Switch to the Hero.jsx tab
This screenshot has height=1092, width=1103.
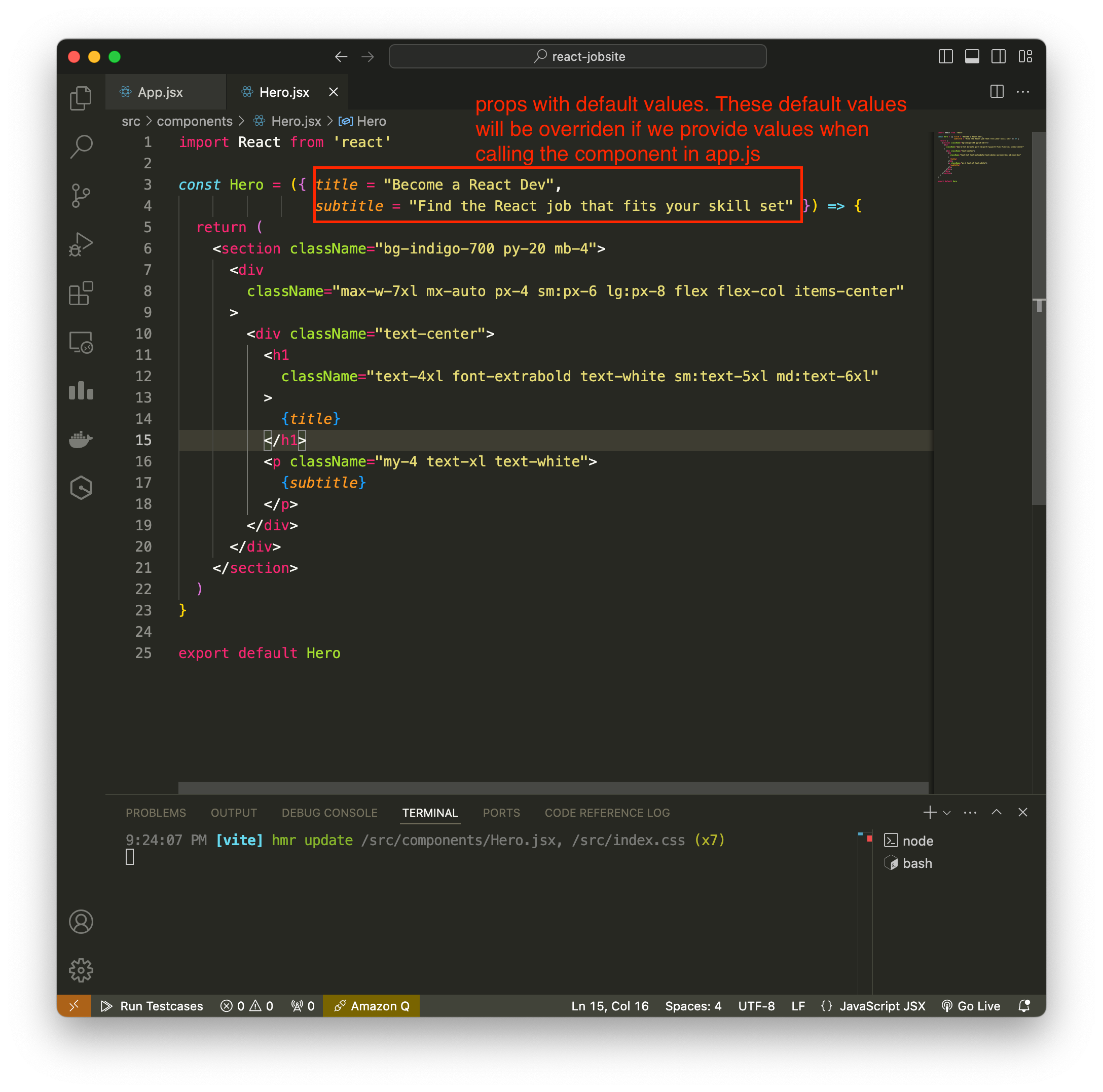(x=284, y=92)
